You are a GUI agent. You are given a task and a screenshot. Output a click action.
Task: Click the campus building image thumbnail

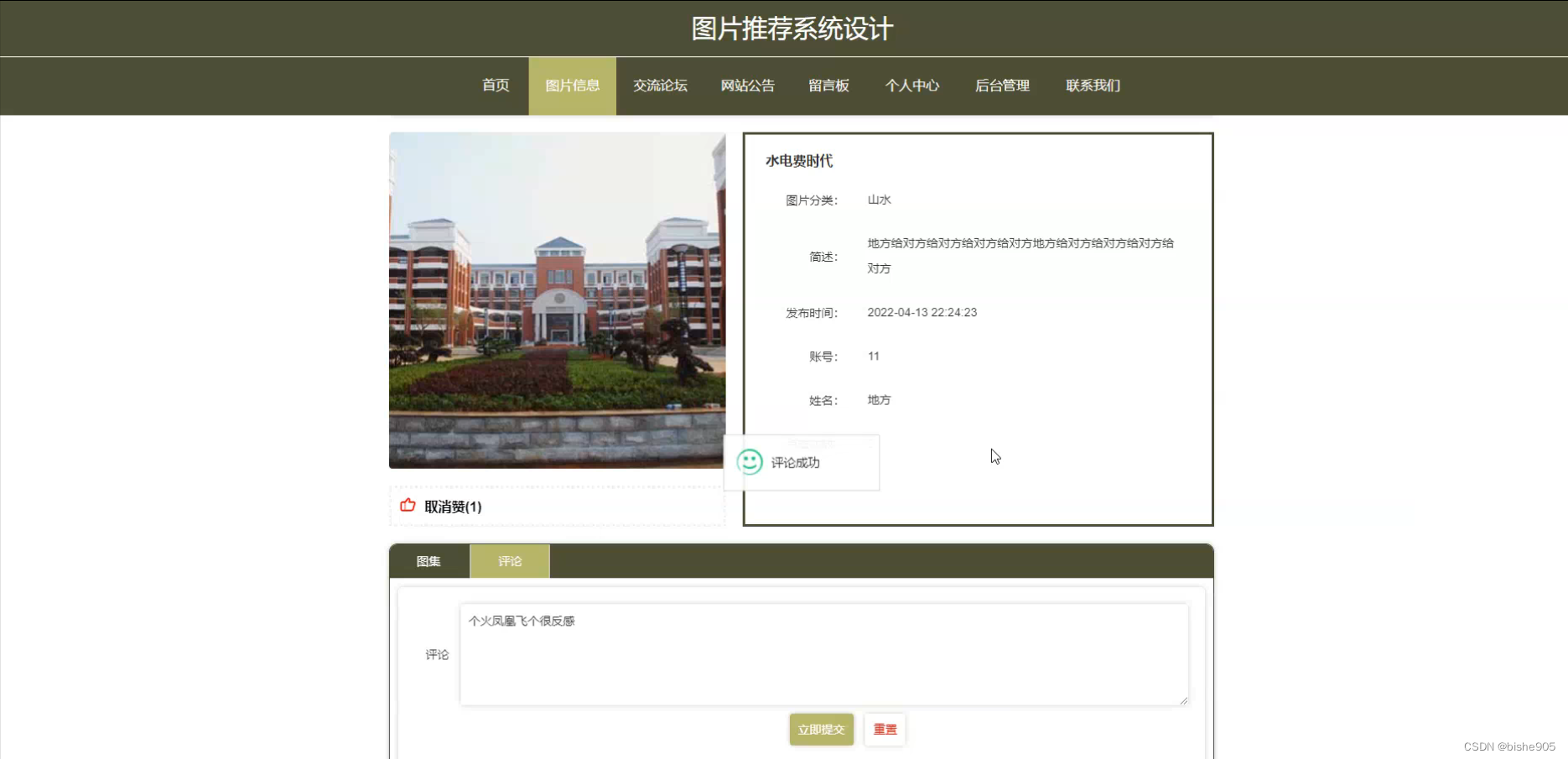(x=557, y=300)
